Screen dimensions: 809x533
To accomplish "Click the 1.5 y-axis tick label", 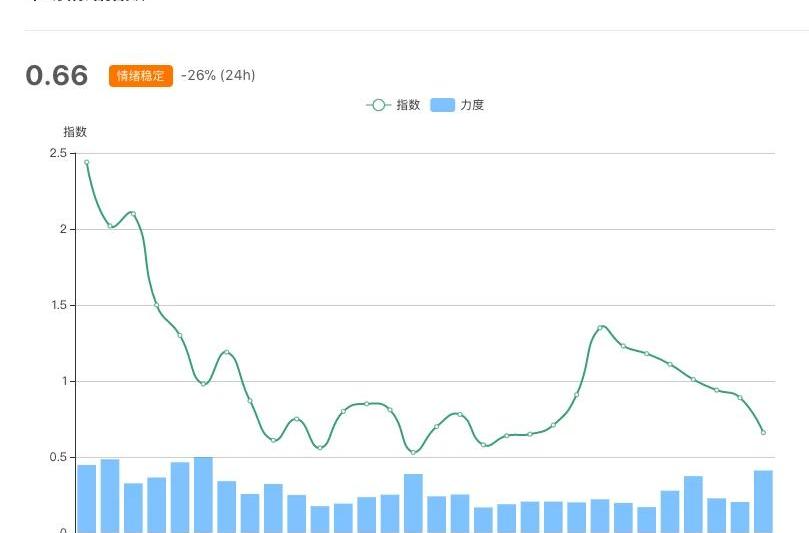I will click(x=56, y=305).
